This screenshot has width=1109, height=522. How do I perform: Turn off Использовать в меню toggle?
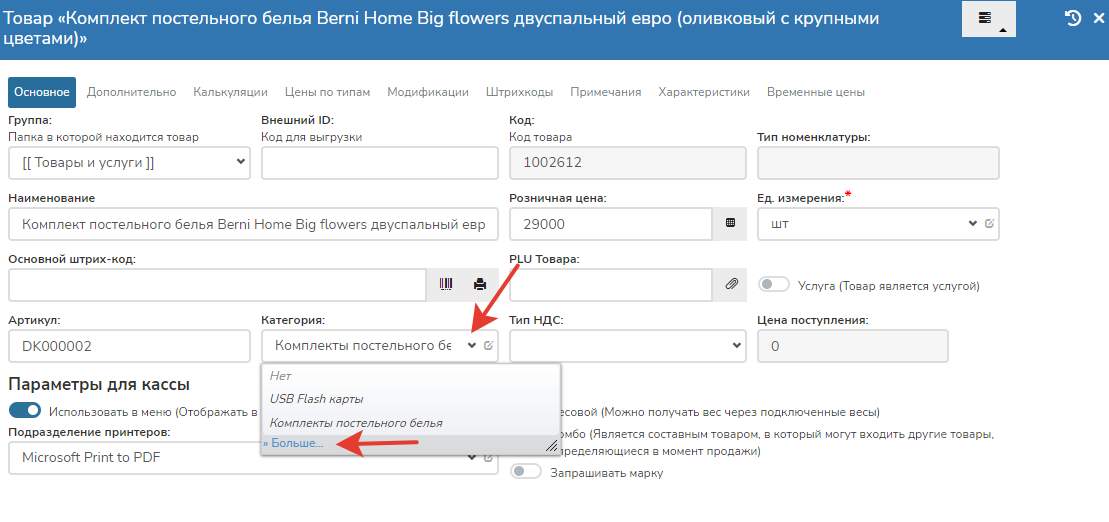(25, 410)
